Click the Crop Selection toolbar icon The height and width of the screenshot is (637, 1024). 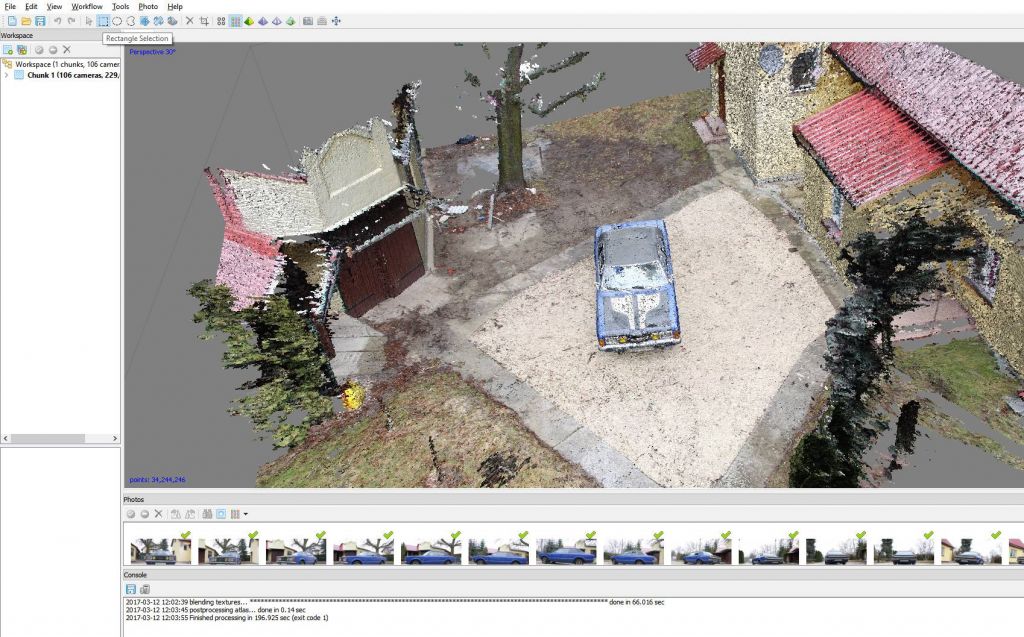pyautogui.click(x=204, y=21)
